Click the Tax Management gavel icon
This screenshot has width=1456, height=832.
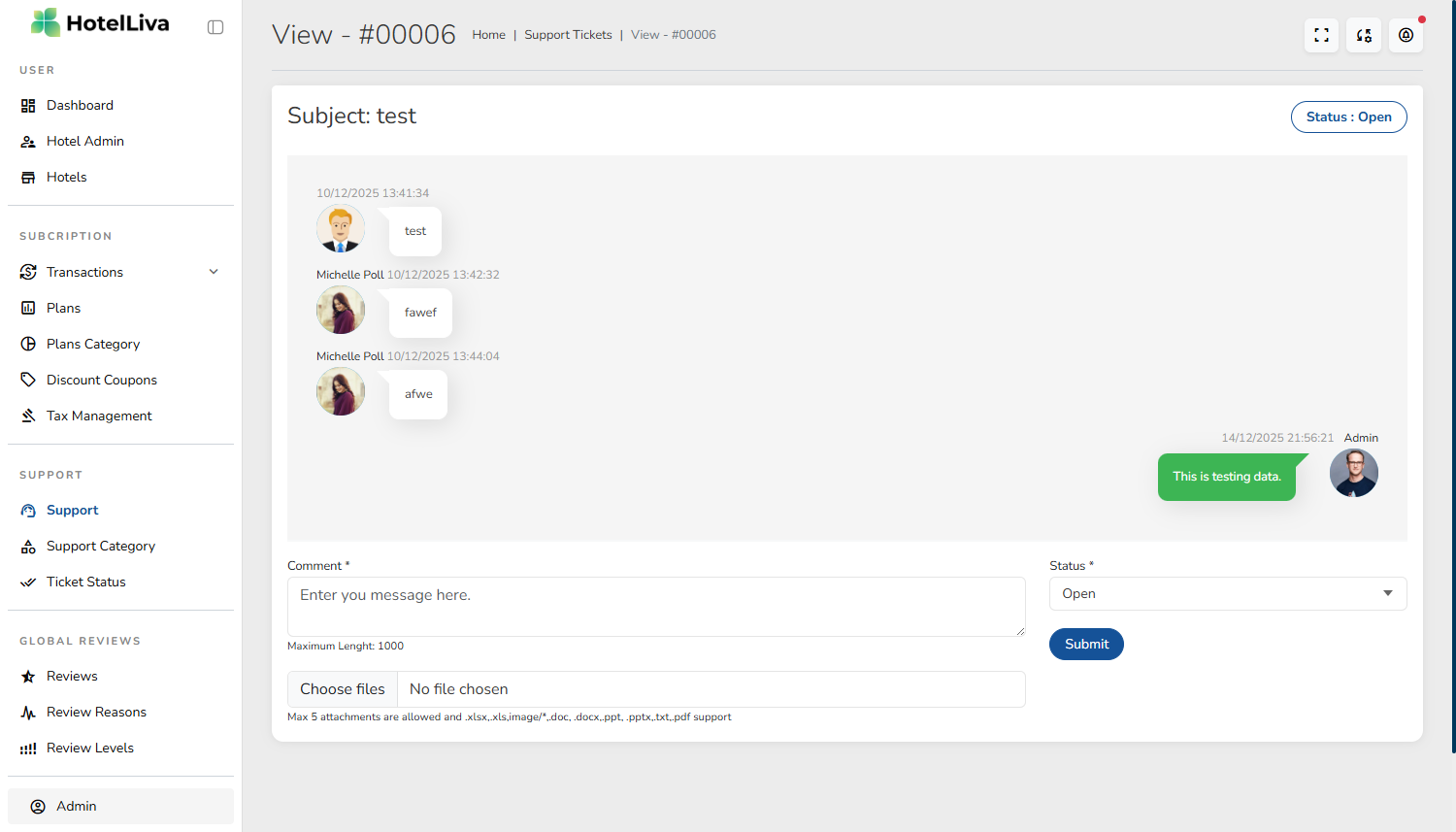tap(28, 416)
